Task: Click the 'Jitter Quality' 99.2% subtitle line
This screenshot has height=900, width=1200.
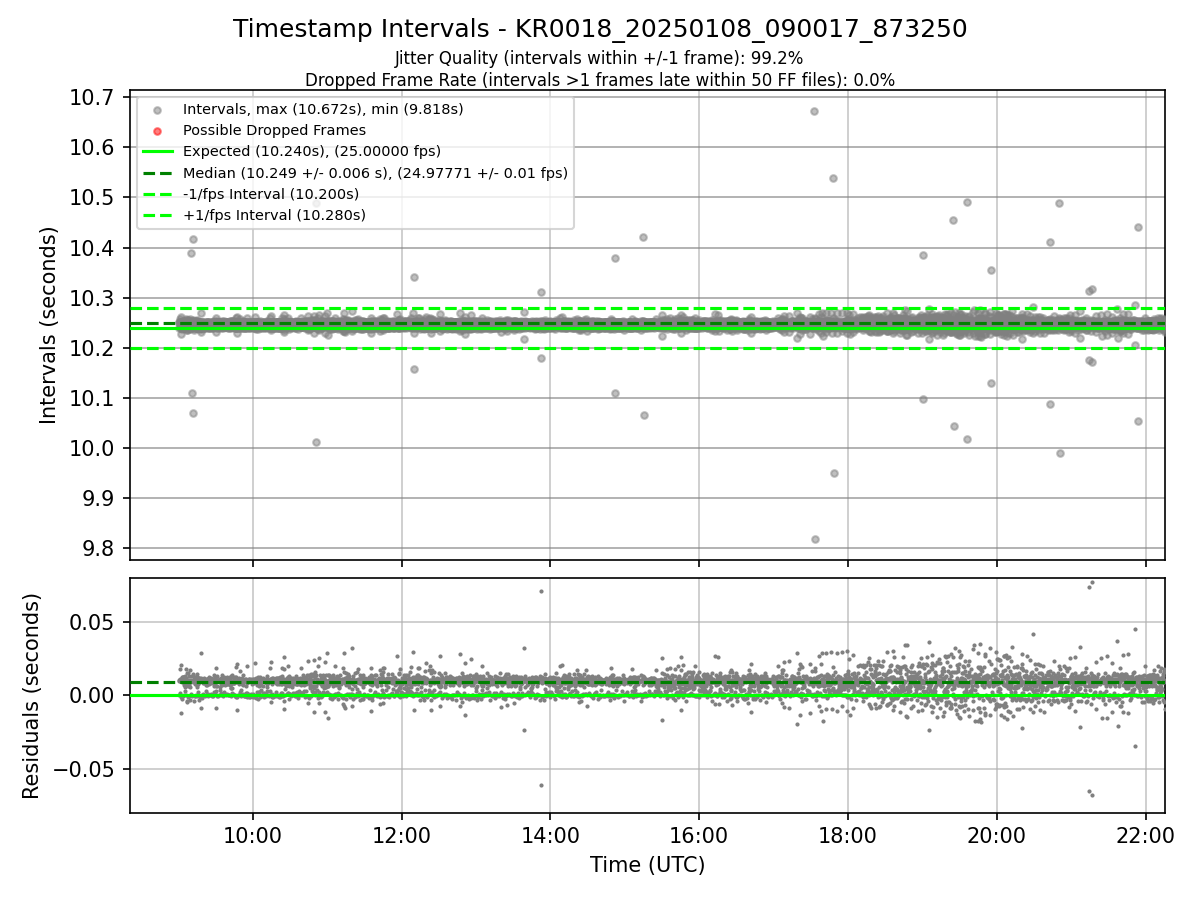Action: tap(599, 58)
